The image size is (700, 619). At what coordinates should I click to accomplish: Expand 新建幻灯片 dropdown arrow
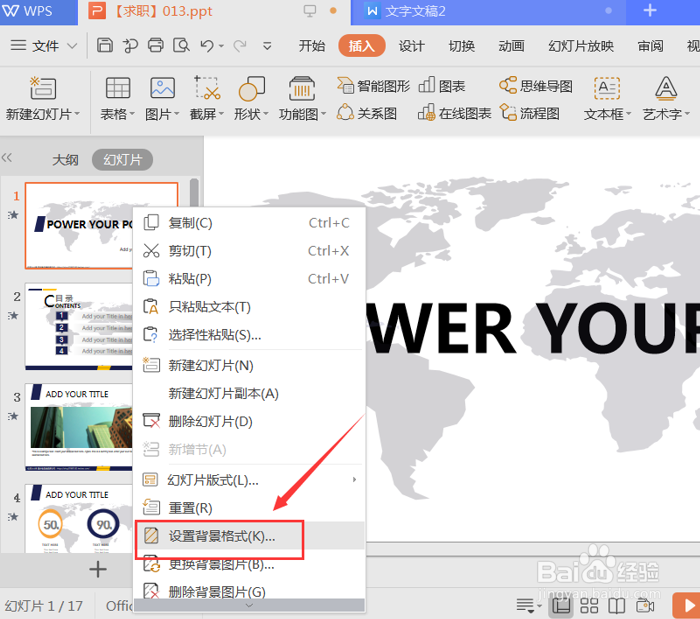click(x=78, y=114)
